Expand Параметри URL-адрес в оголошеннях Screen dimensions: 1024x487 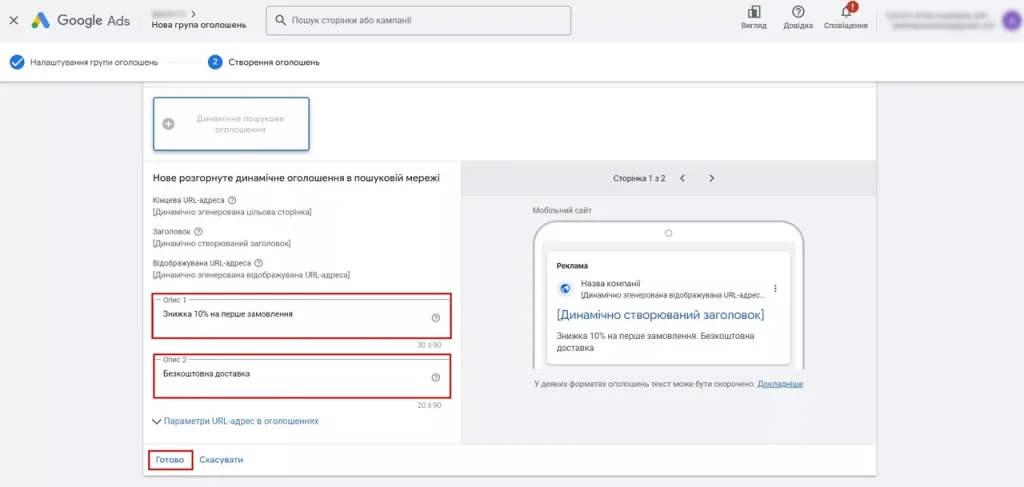(x=235, y=421)
